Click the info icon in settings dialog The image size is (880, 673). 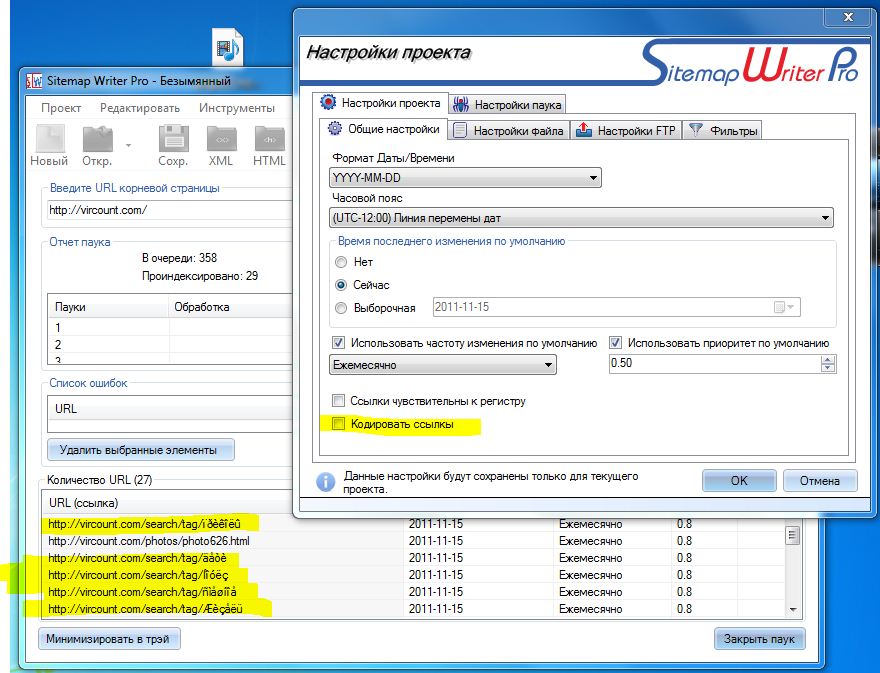click(326, 482)
